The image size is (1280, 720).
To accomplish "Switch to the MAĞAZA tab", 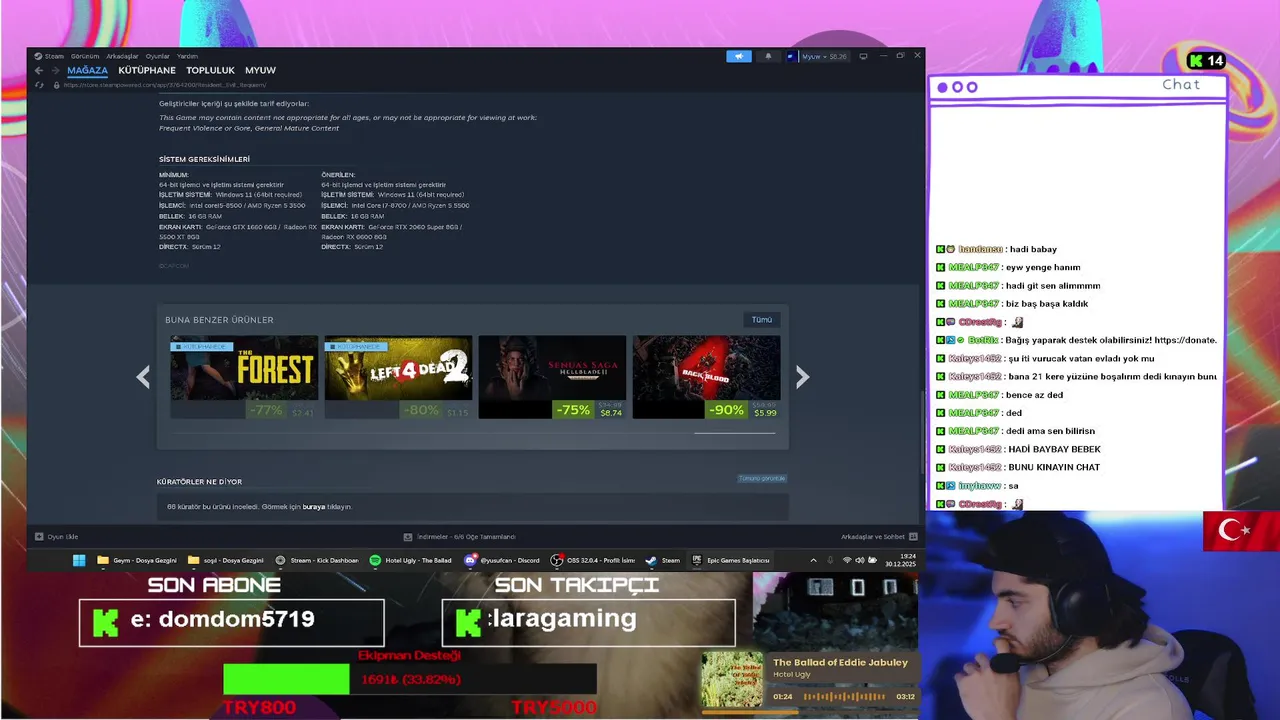I will click(87, 70).
